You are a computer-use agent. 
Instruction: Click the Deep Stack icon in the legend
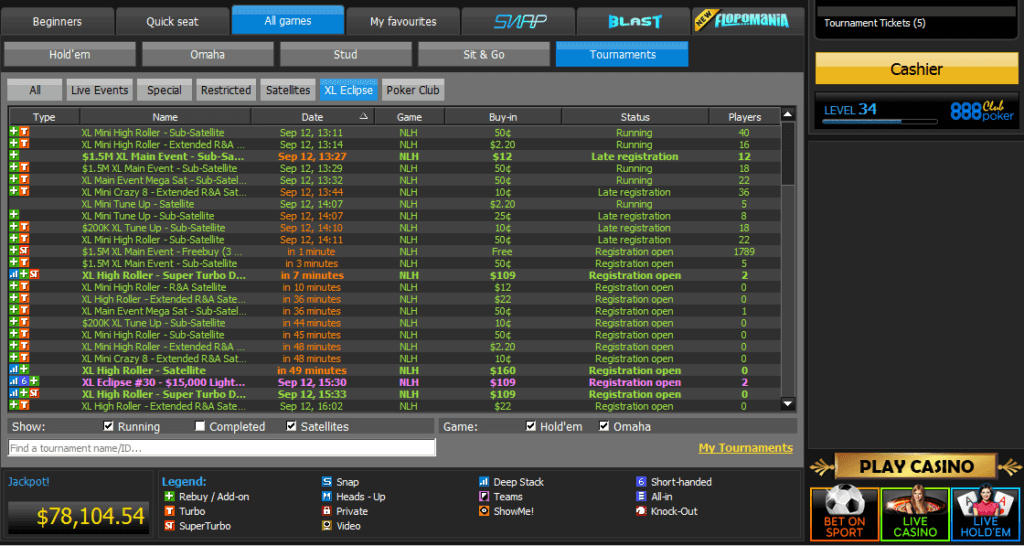click(484, 483)
